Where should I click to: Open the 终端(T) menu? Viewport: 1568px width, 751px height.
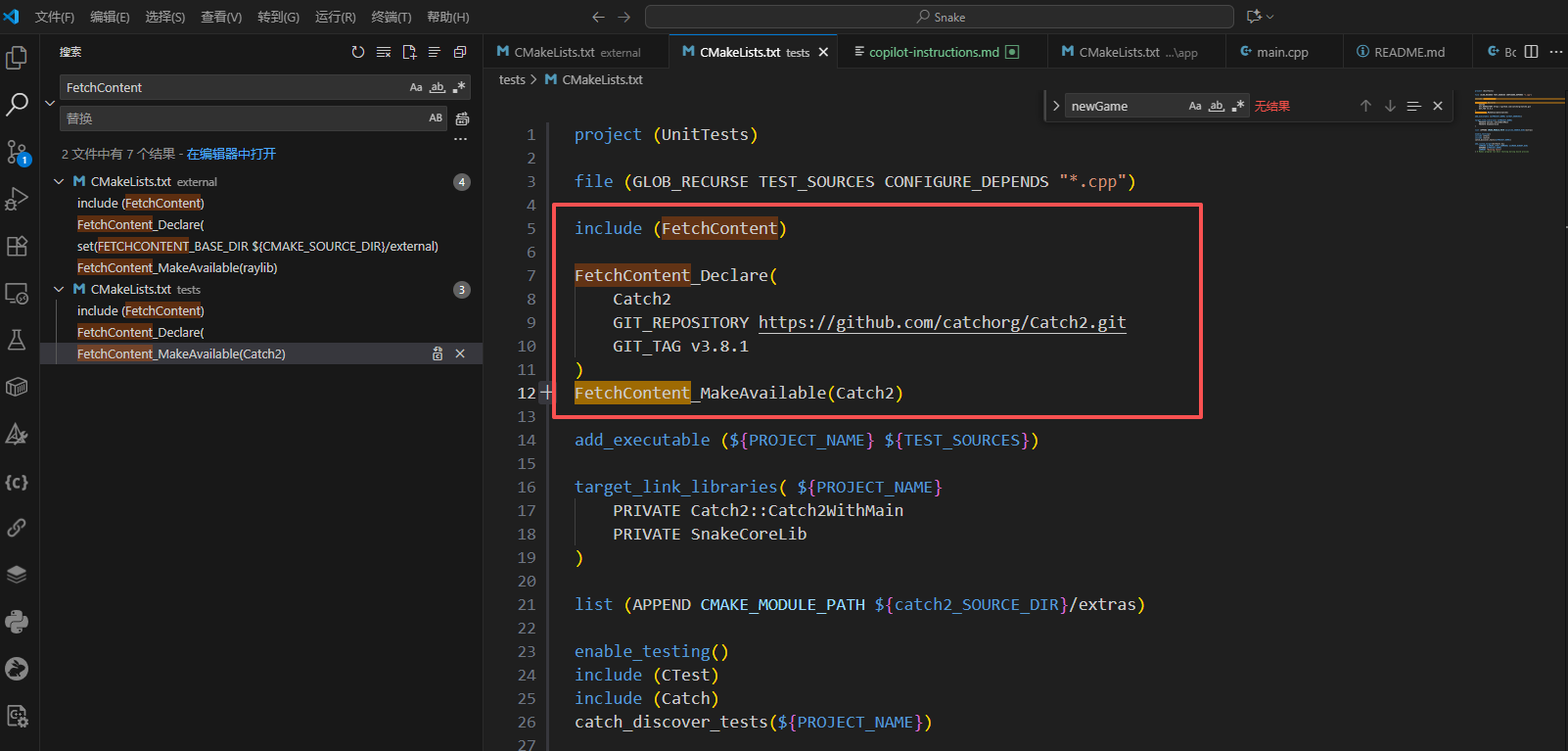tap(392, 17)
